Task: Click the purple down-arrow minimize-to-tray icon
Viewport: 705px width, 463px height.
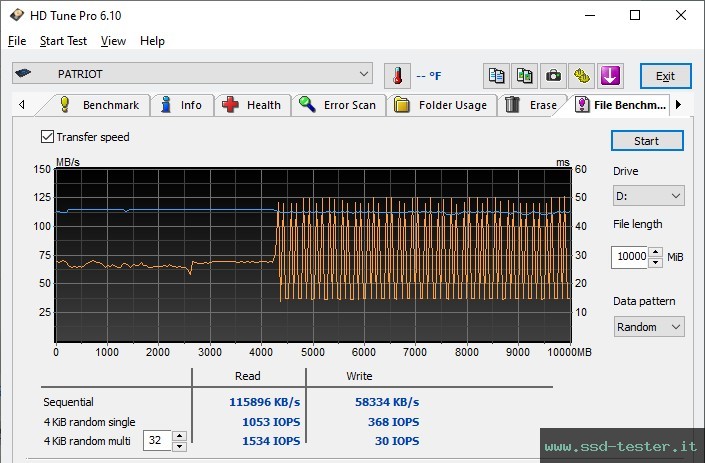Action: (x=610, y=76)
